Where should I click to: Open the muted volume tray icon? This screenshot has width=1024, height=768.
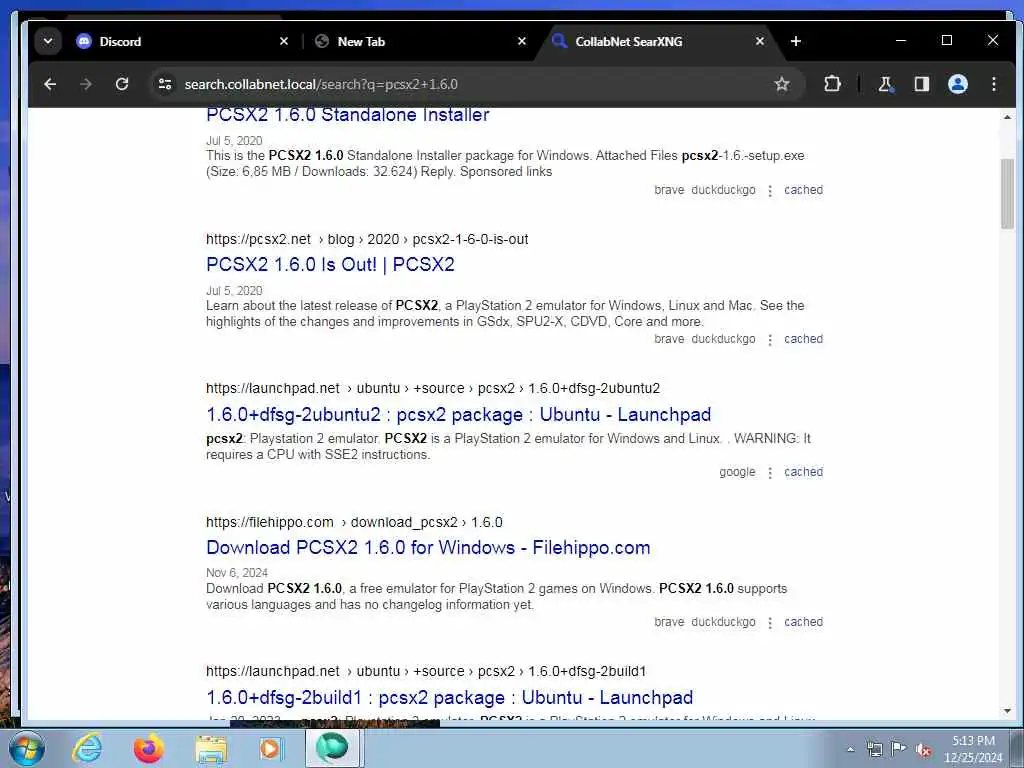pos(923,750)
